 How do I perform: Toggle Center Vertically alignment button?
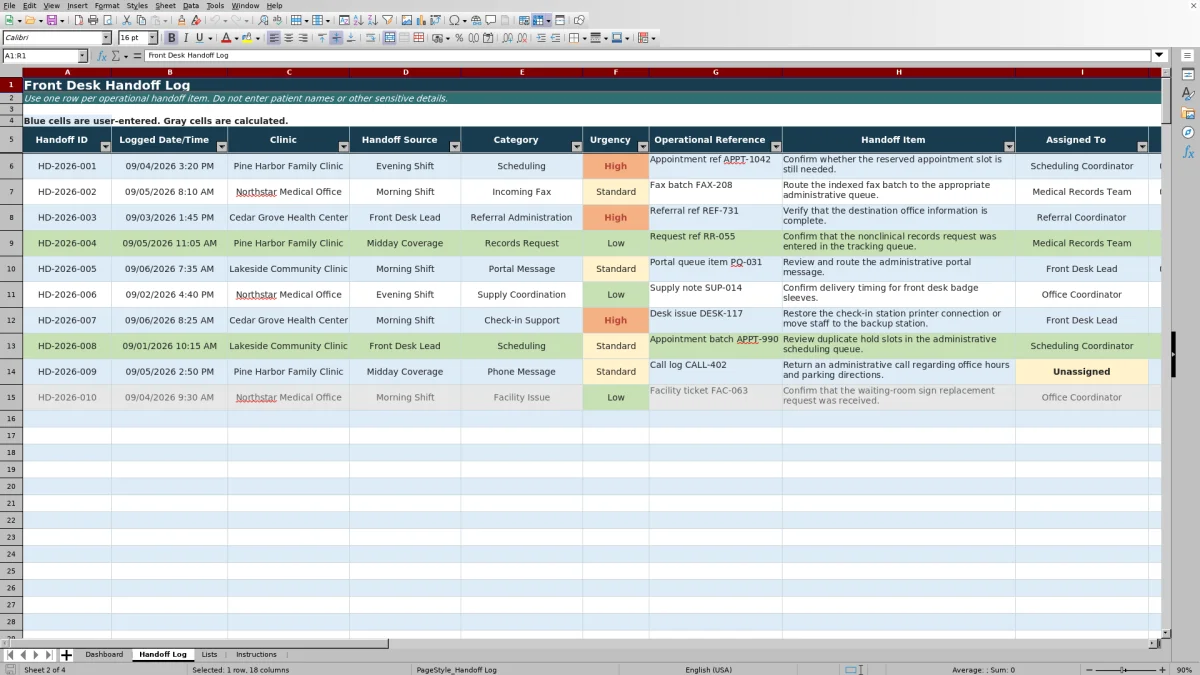click(x=336, y=38)
